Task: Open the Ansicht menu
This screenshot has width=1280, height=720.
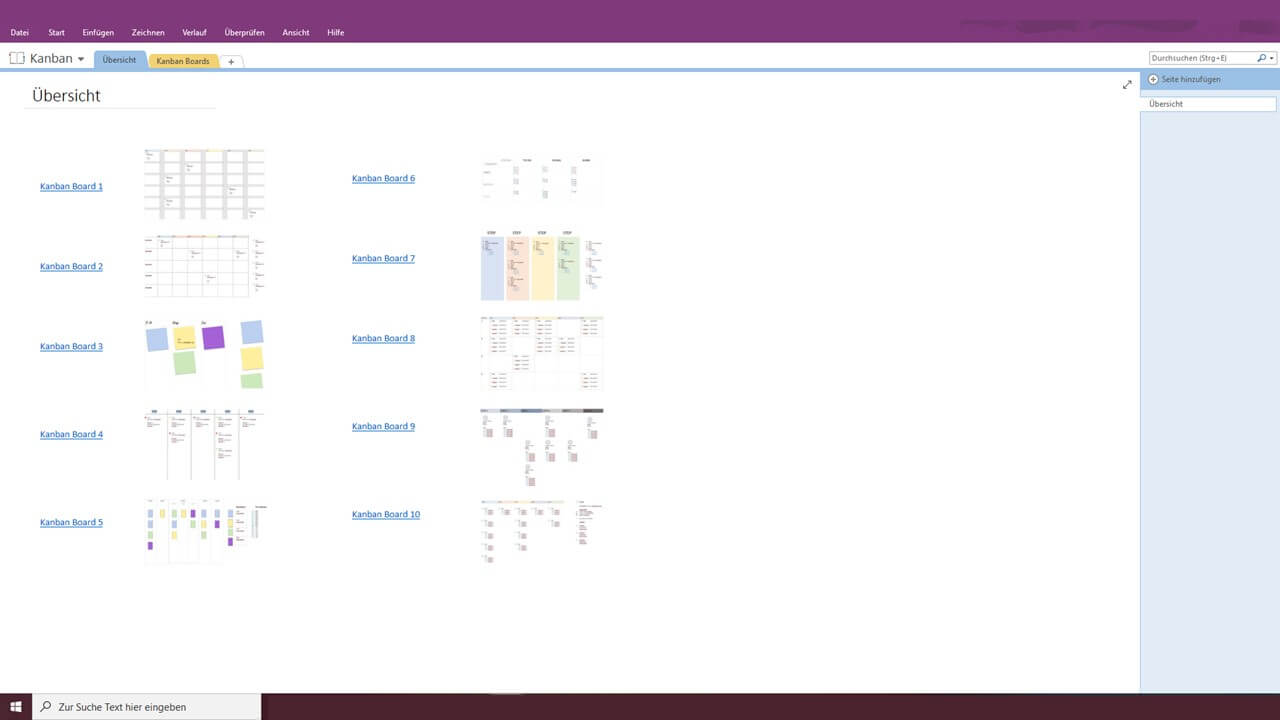Action: [296, 32]
